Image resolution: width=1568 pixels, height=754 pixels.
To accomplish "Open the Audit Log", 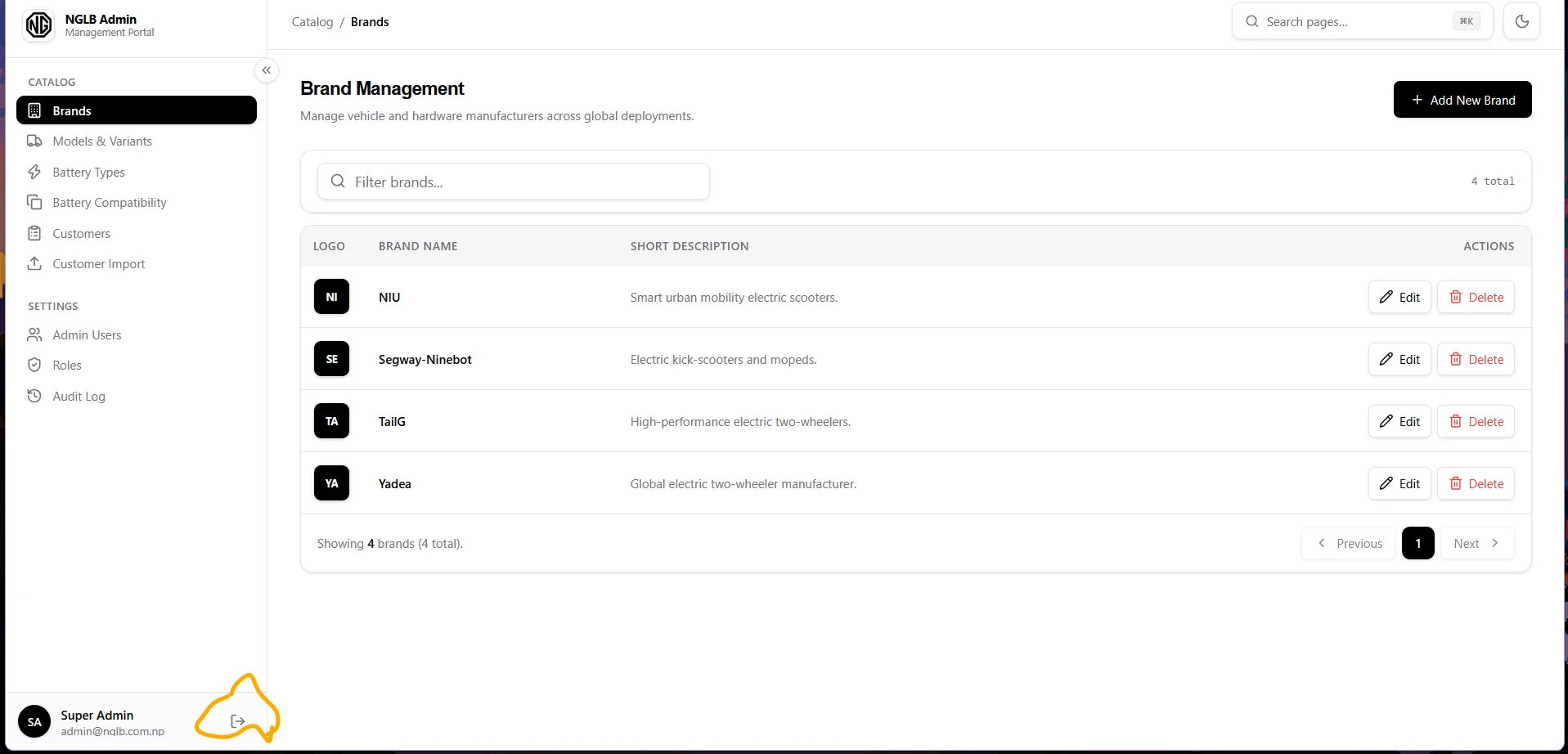I will [x=137, y=396].
